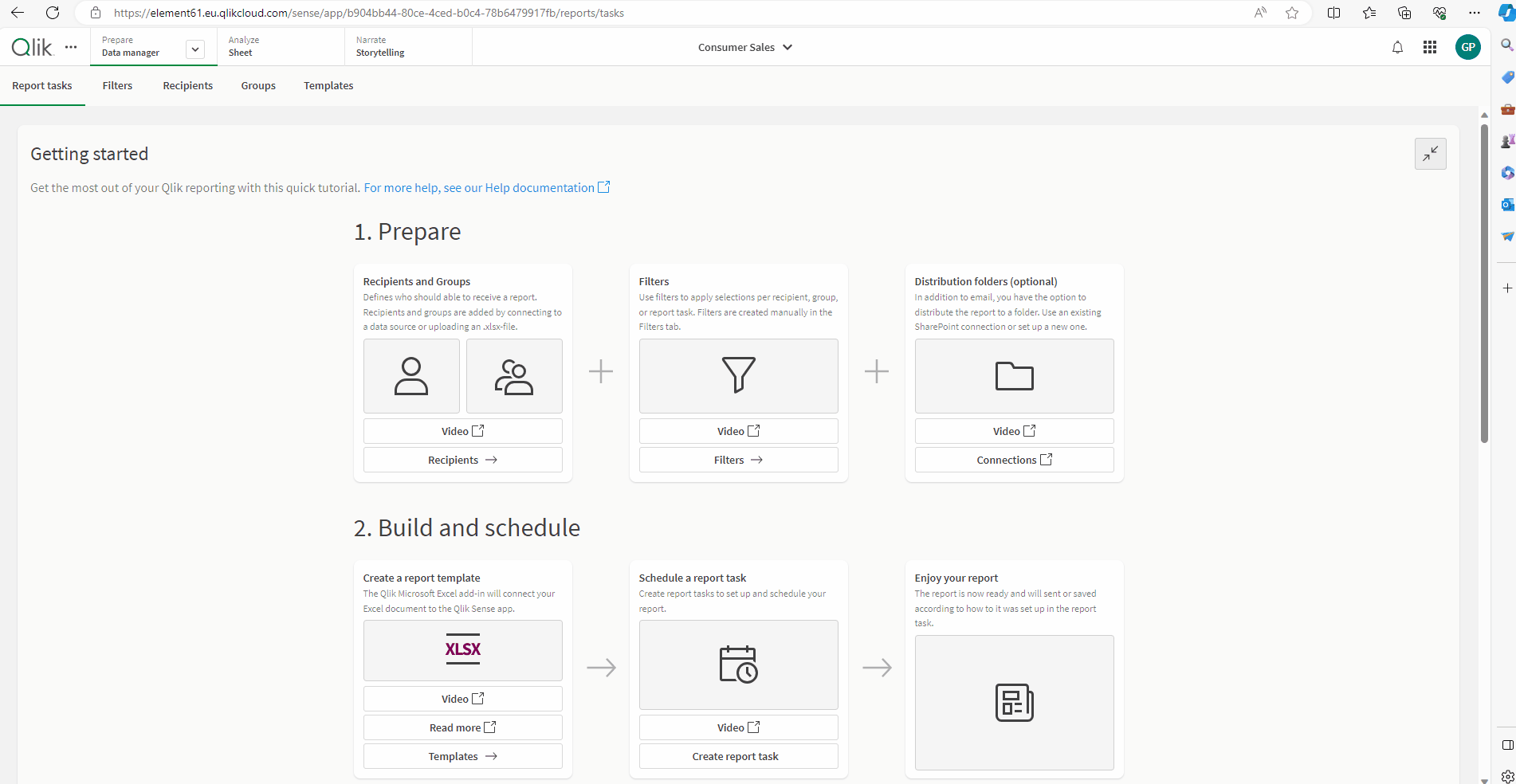Image resolution: width=1516 pixels, height=784 pixels.
Task: Click the distribution folder icon tile
Action: 1014,375
